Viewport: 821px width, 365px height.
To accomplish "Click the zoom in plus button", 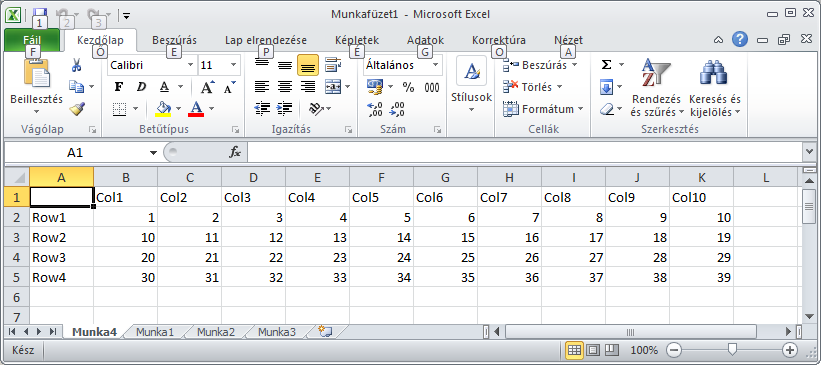I will (789, 350).
